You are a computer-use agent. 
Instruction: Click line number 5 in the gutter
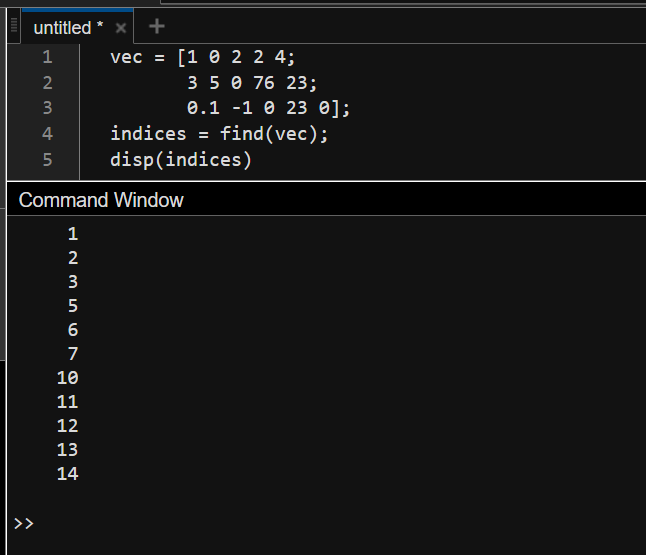(47, 159)
